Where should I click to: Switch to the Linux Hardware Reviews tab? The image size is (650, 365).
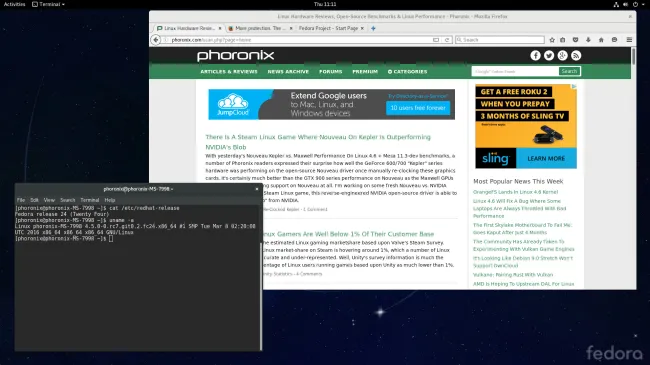click(x=189, y=28)
